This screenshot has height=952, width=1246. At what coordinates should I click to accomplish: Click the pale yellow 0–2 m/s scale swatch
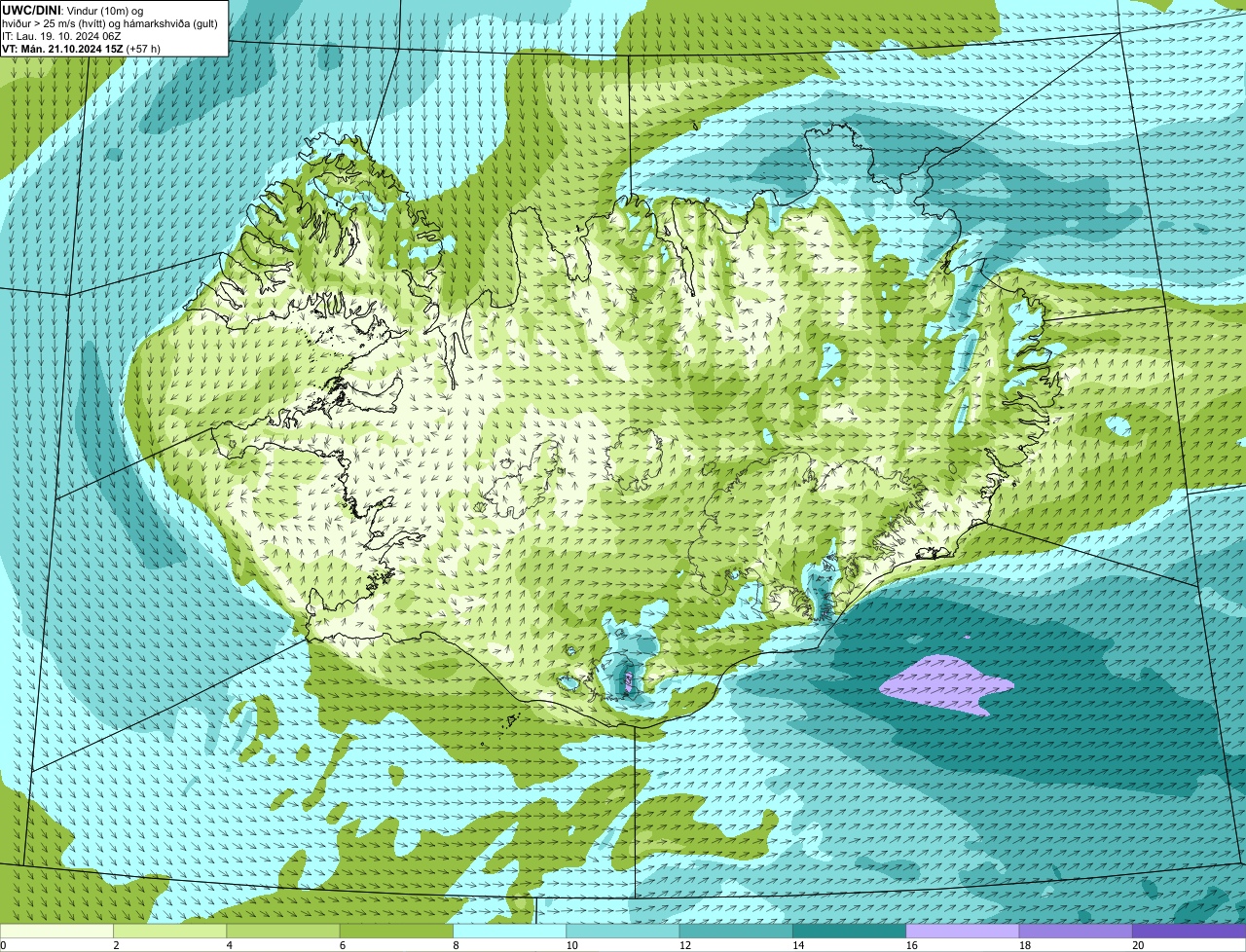[56, 931]
